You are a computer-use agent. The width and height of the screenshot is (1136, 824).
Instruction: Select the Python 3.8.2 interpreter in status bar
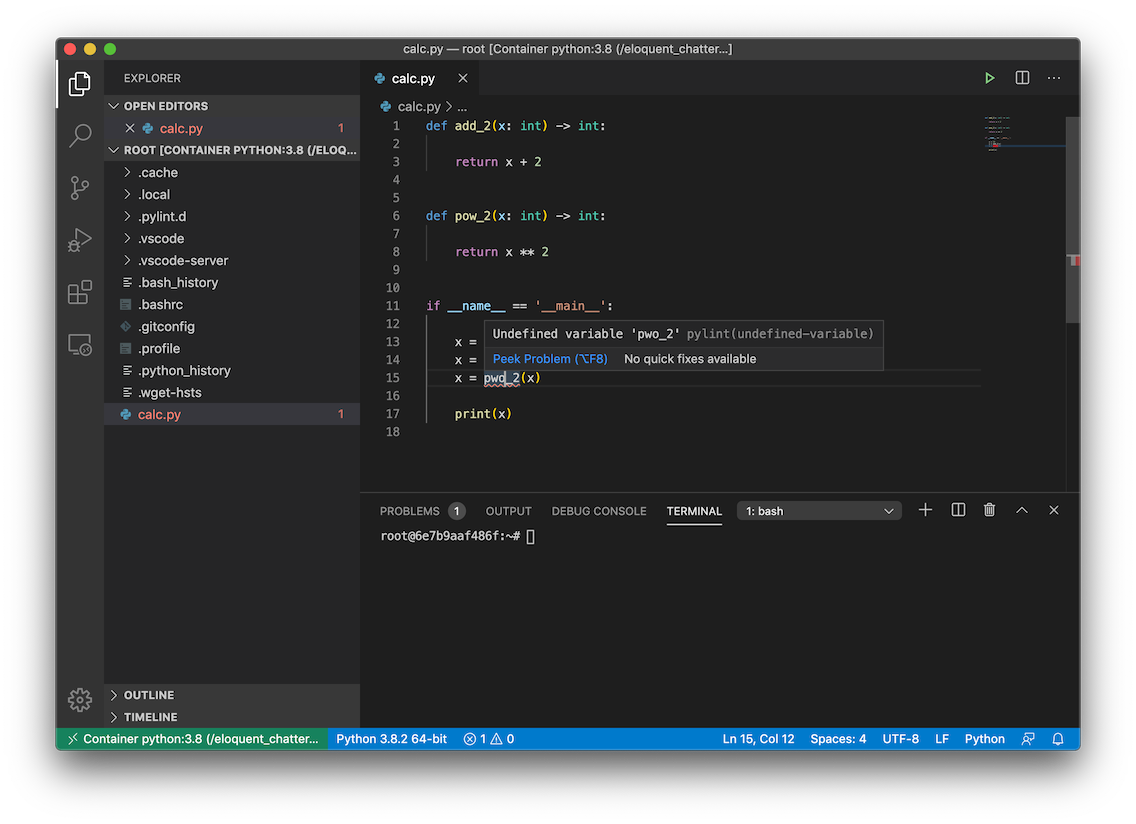[x=391, y=738]
